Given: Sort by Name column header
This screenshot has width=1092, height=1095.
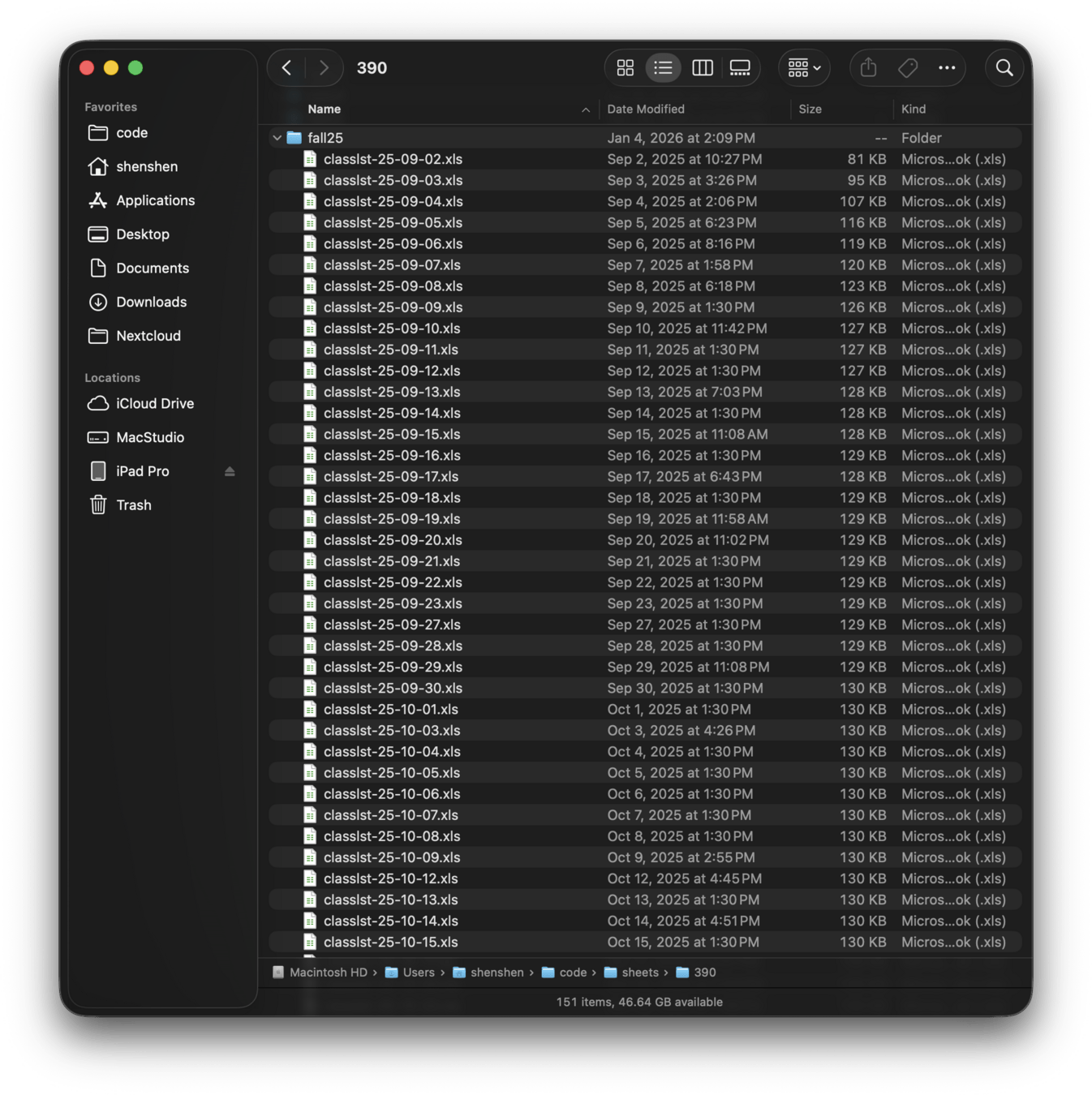Looking at the screenshot, I should click(324, 109).
